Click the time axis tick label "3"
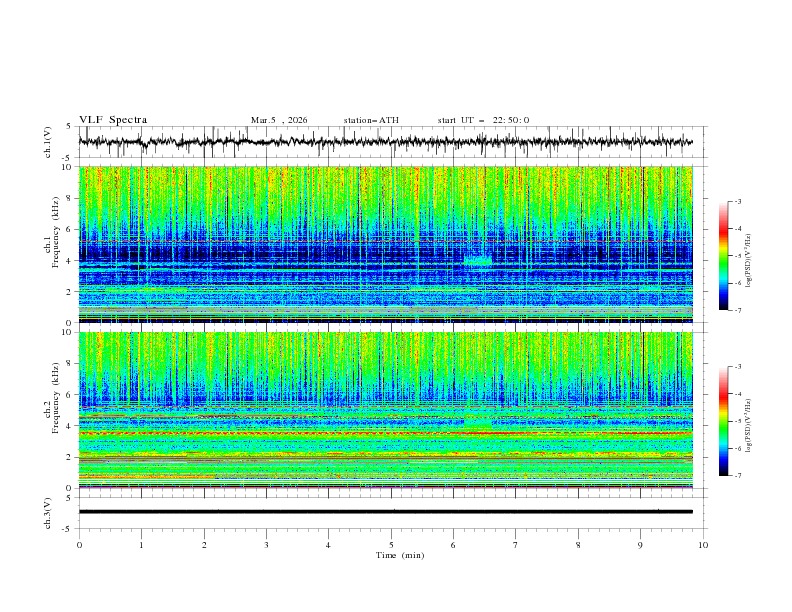 coord(266,545)
